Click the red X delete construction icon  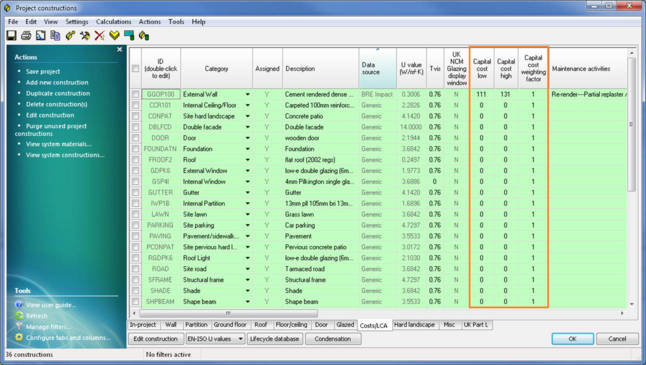(99, 35)
